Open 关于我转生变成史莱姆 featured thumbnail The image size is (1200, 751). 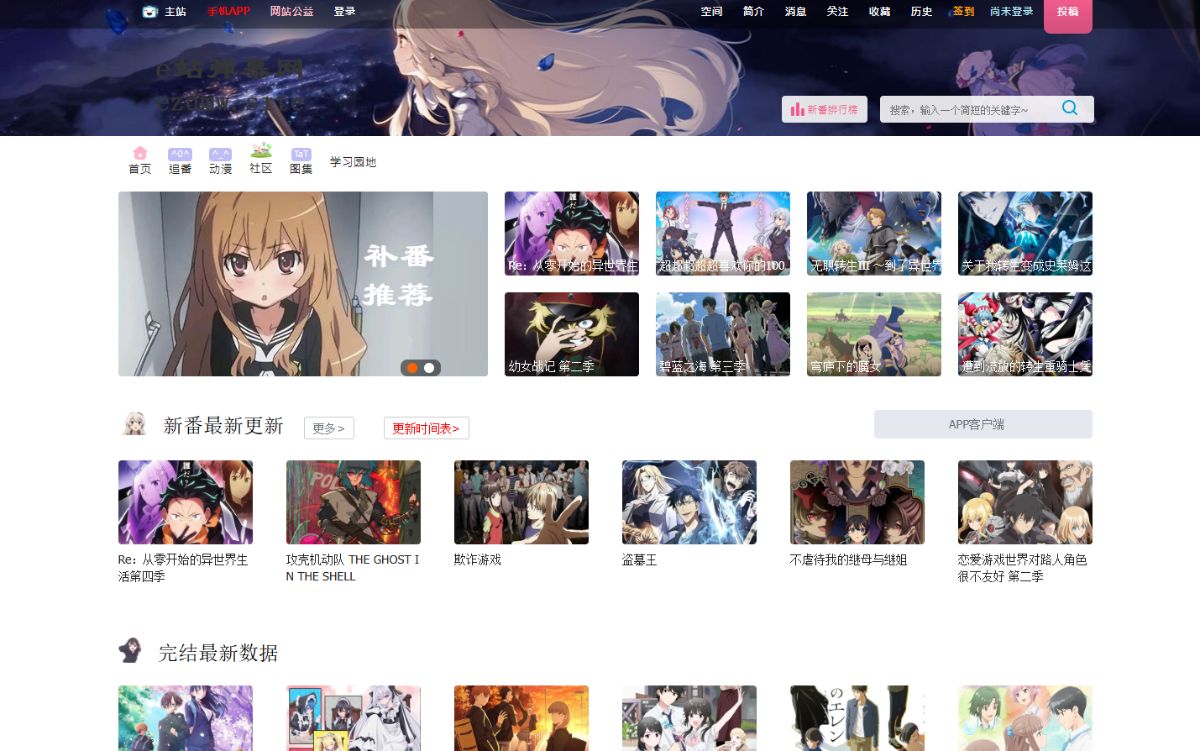(1025, 233)
